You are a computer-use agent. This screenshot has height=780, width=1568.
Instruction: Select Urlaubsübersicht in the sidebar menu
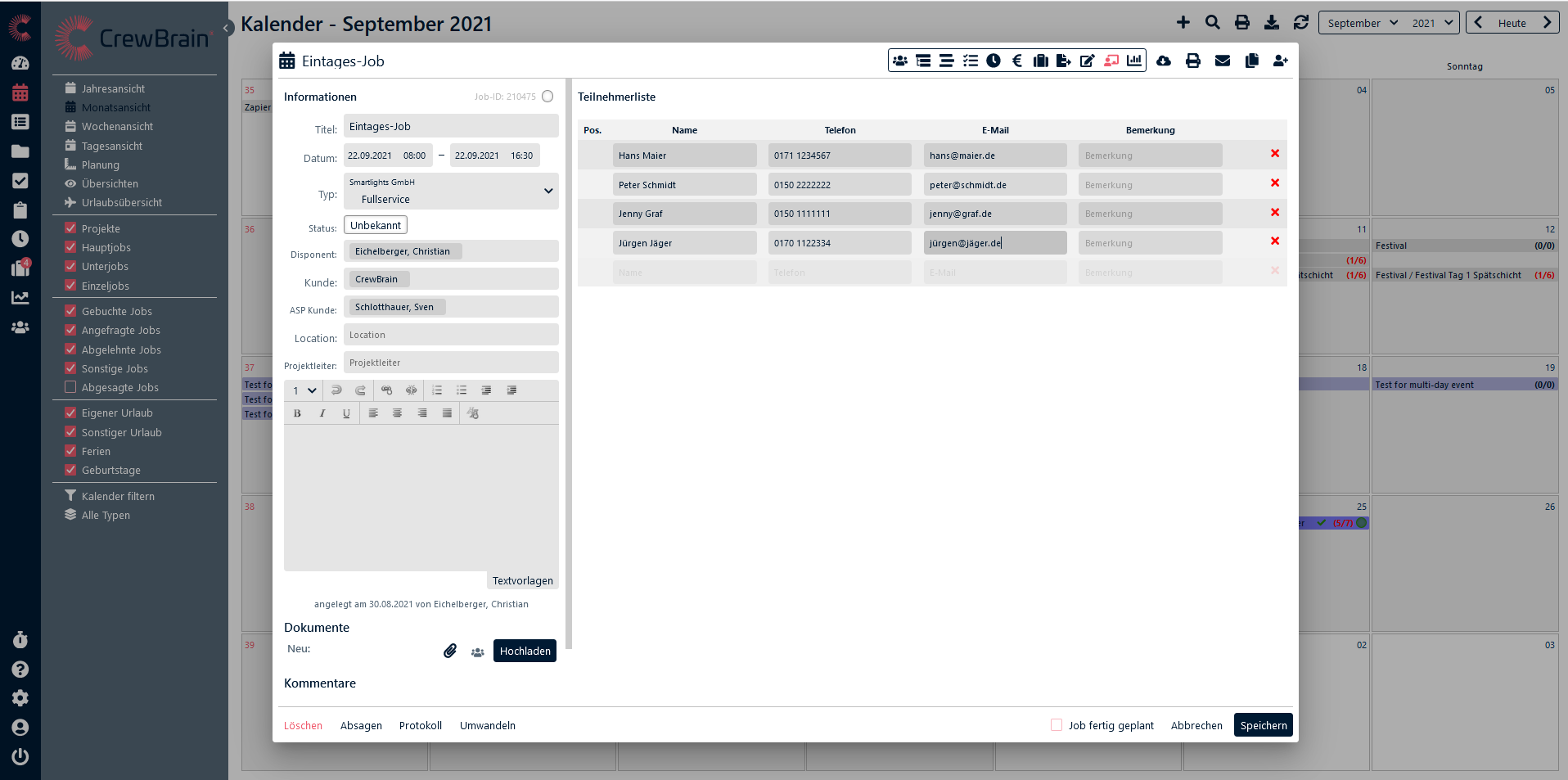coord(121,203)
